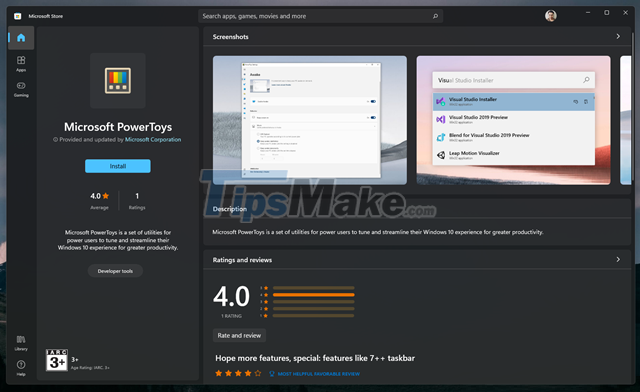Click the fifth empty star of the review

point(258,373)
